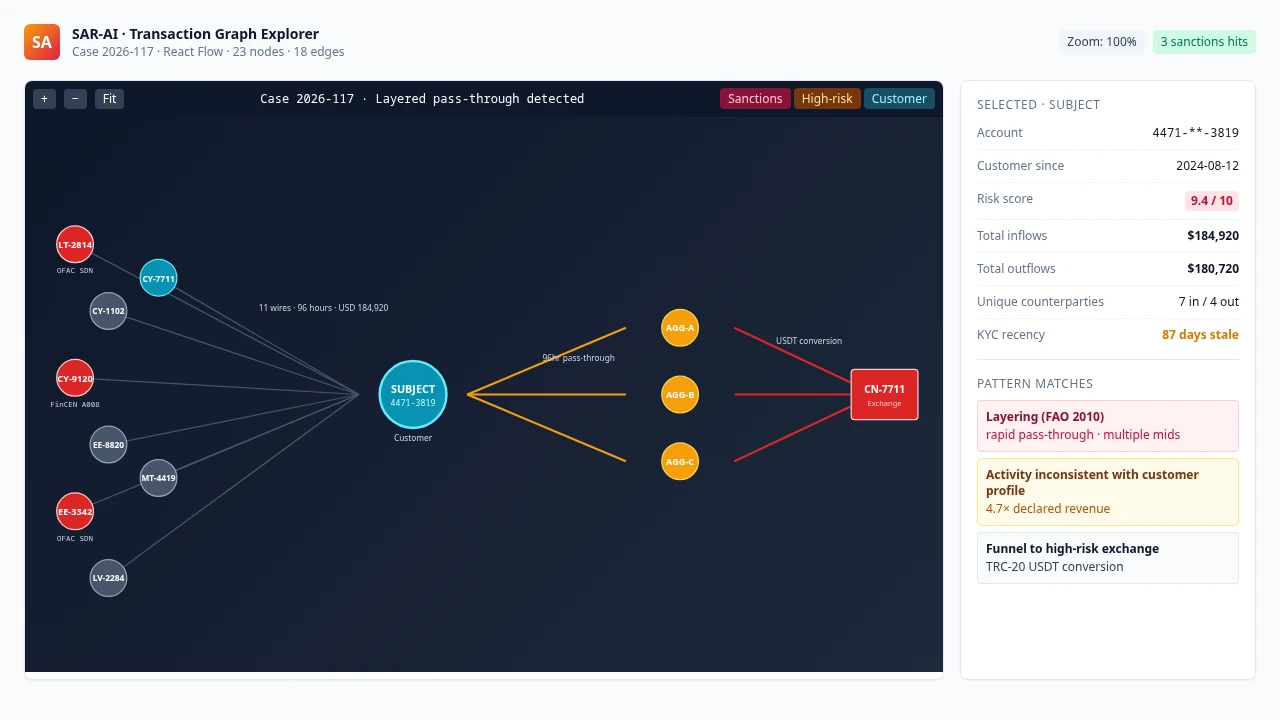
Task: Open the Funnel to high-risk exchange card
Action: (x=1108, y=558)
